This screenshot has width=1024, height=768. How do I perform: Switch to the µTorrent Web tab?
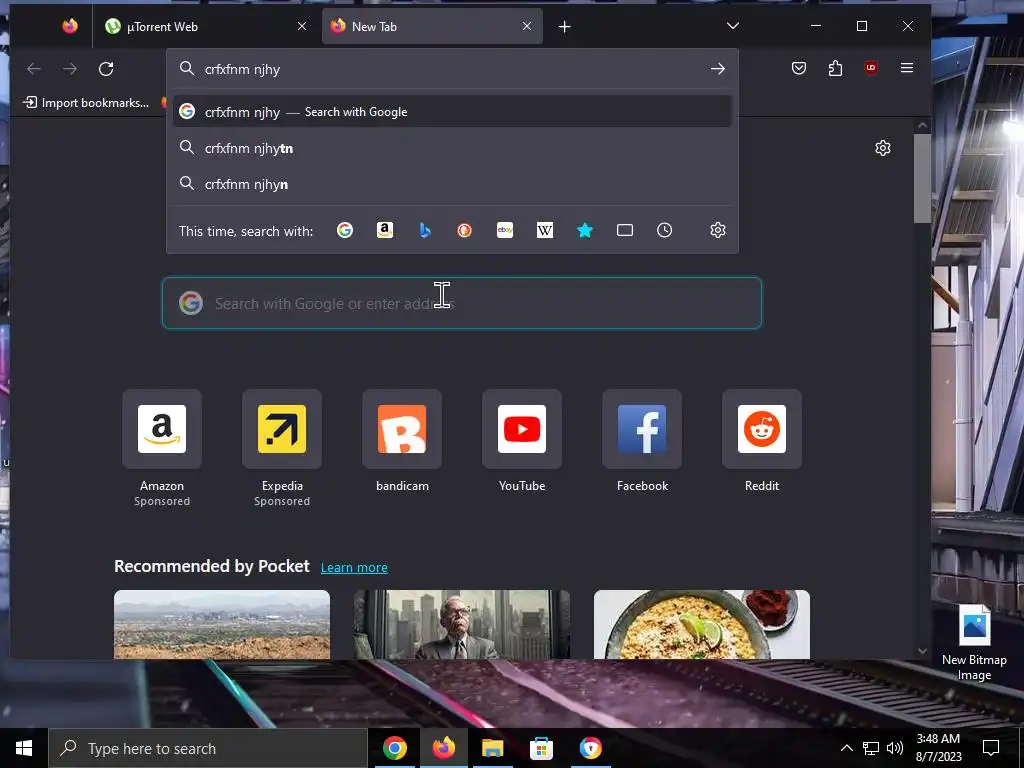[206, 27]
